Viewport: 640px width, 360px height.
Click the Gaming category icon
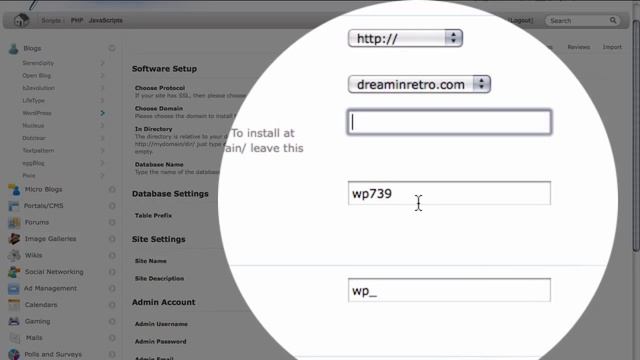point(14,321)
